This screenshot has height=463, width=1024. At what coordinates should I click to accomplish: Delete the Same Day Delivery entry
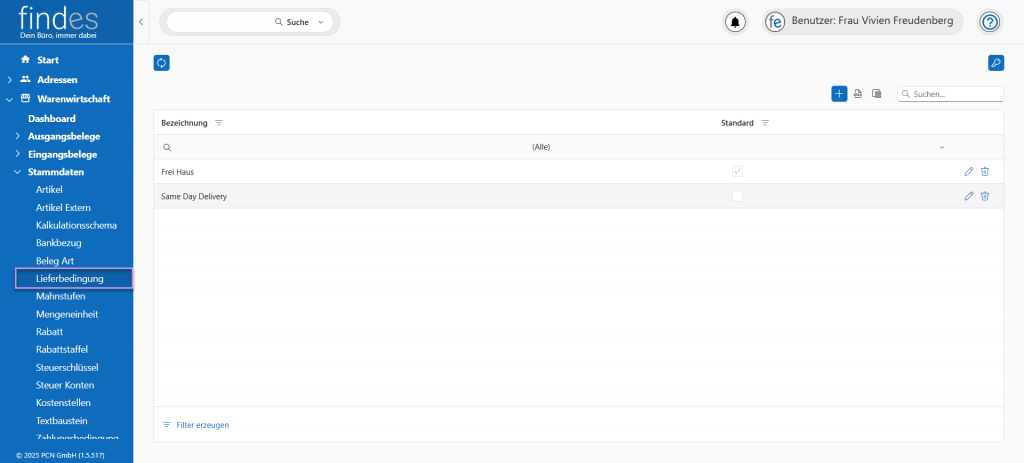(x=985, y=196)
